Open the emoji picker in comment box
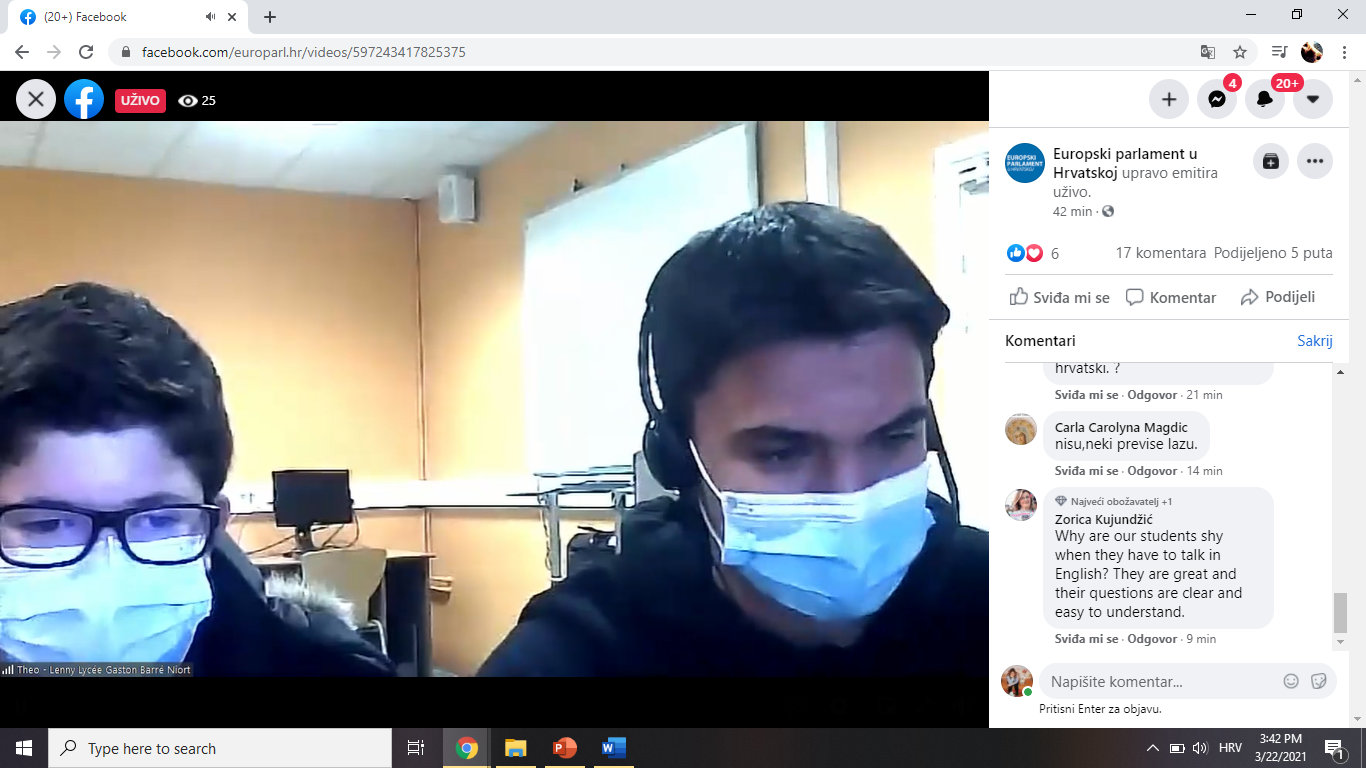 (1291, 681)
